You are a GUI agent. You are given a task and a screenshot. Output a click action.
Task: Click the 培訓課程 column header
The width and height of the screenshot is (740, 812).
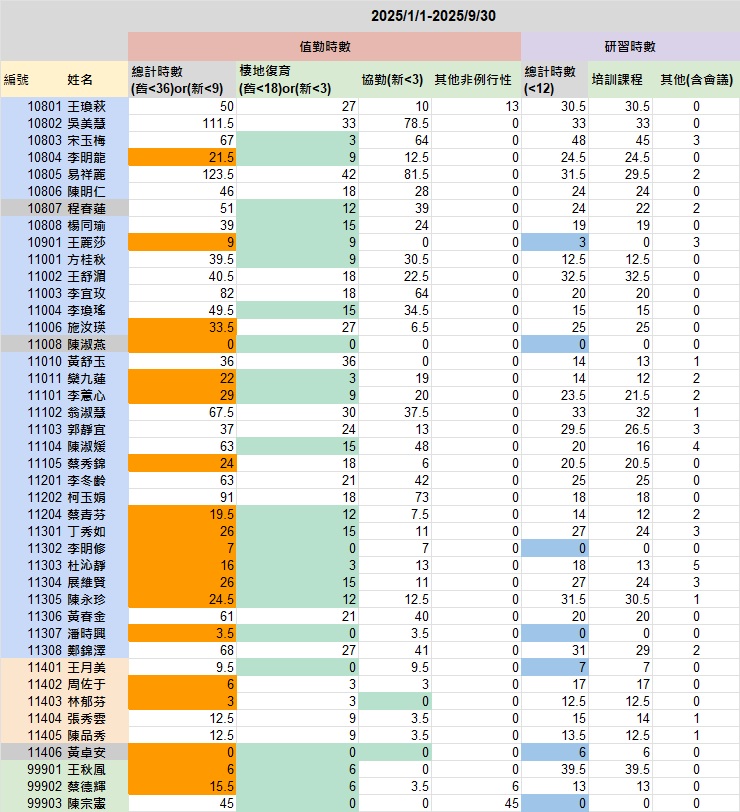[615, 79]
